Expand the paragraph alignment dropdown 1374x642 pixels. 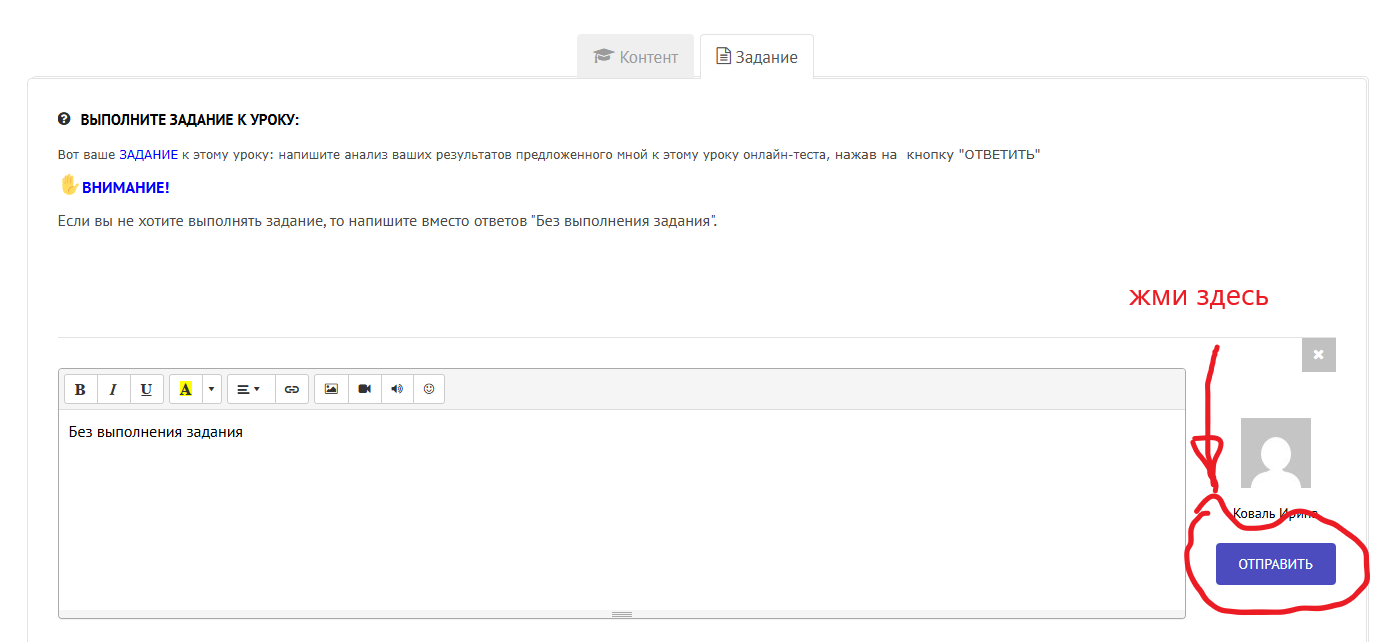pos(250,390)
